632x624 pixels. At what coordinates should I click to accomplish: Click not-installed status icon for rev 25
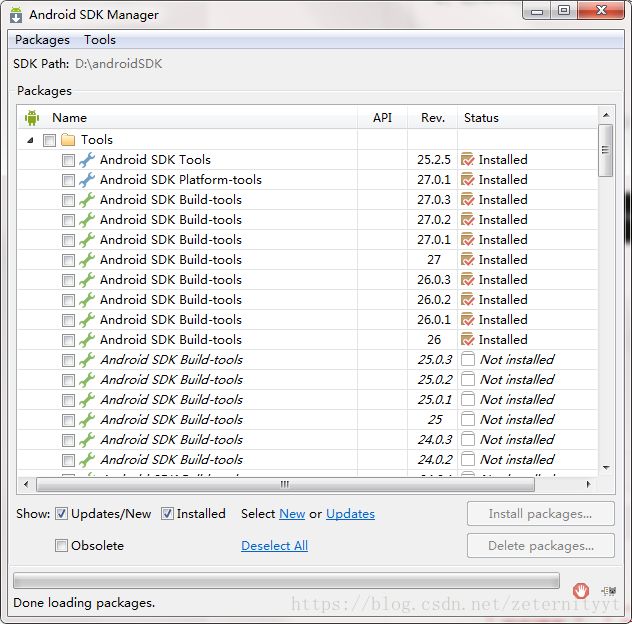pos(468,419)
